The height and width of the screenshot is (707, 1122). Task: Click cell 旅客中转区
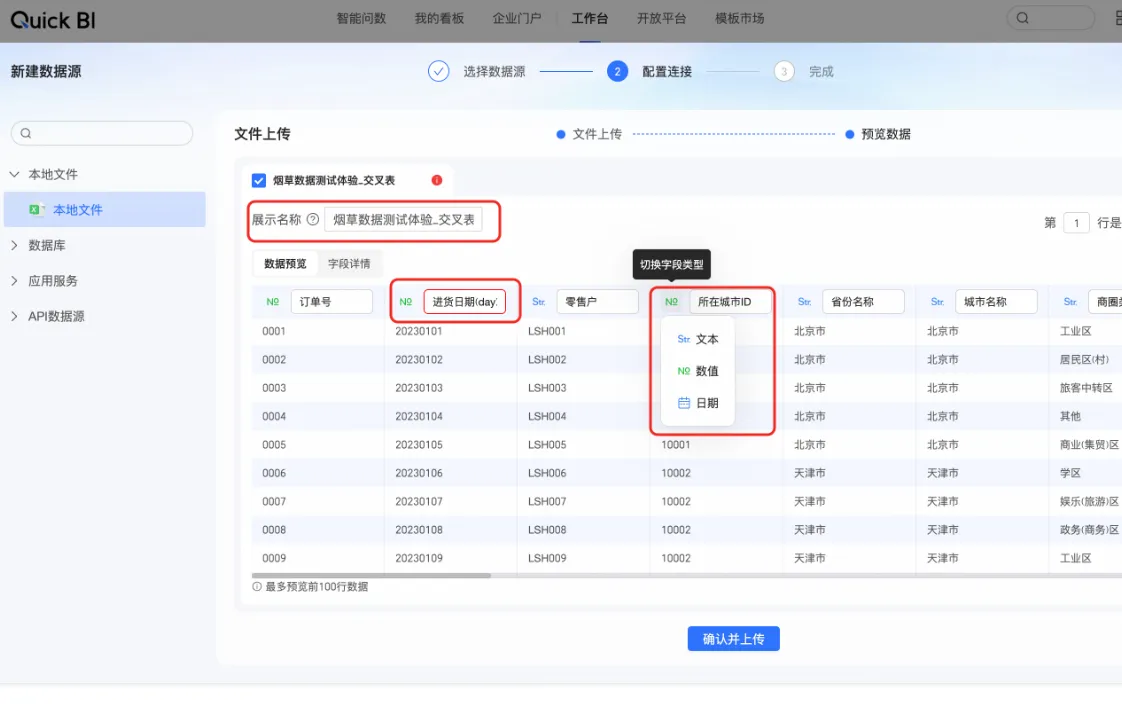click(x=1086, y=388)
